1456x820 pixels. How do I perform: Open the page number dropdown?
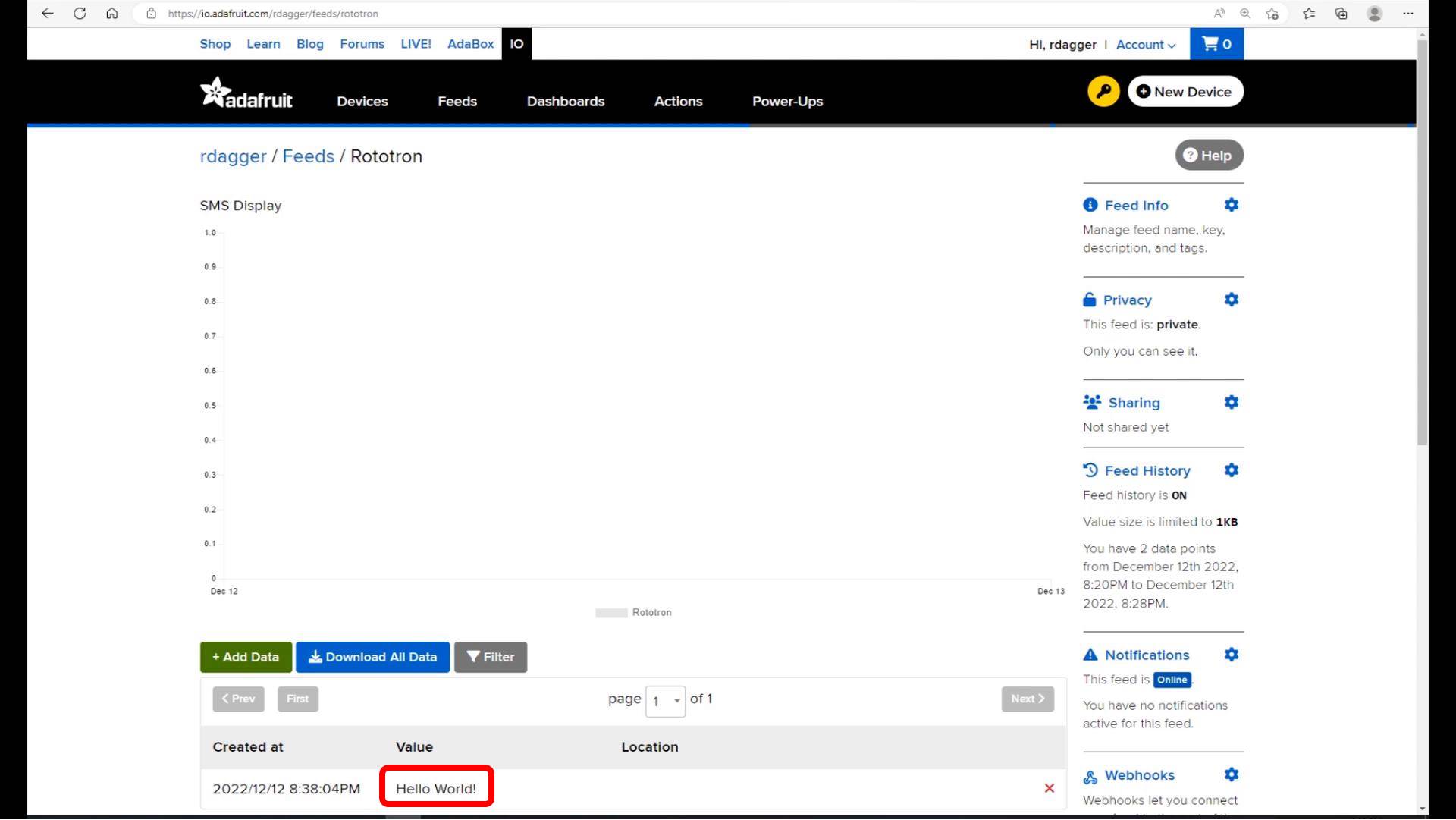pyautogui.click(x=665, y=701)
